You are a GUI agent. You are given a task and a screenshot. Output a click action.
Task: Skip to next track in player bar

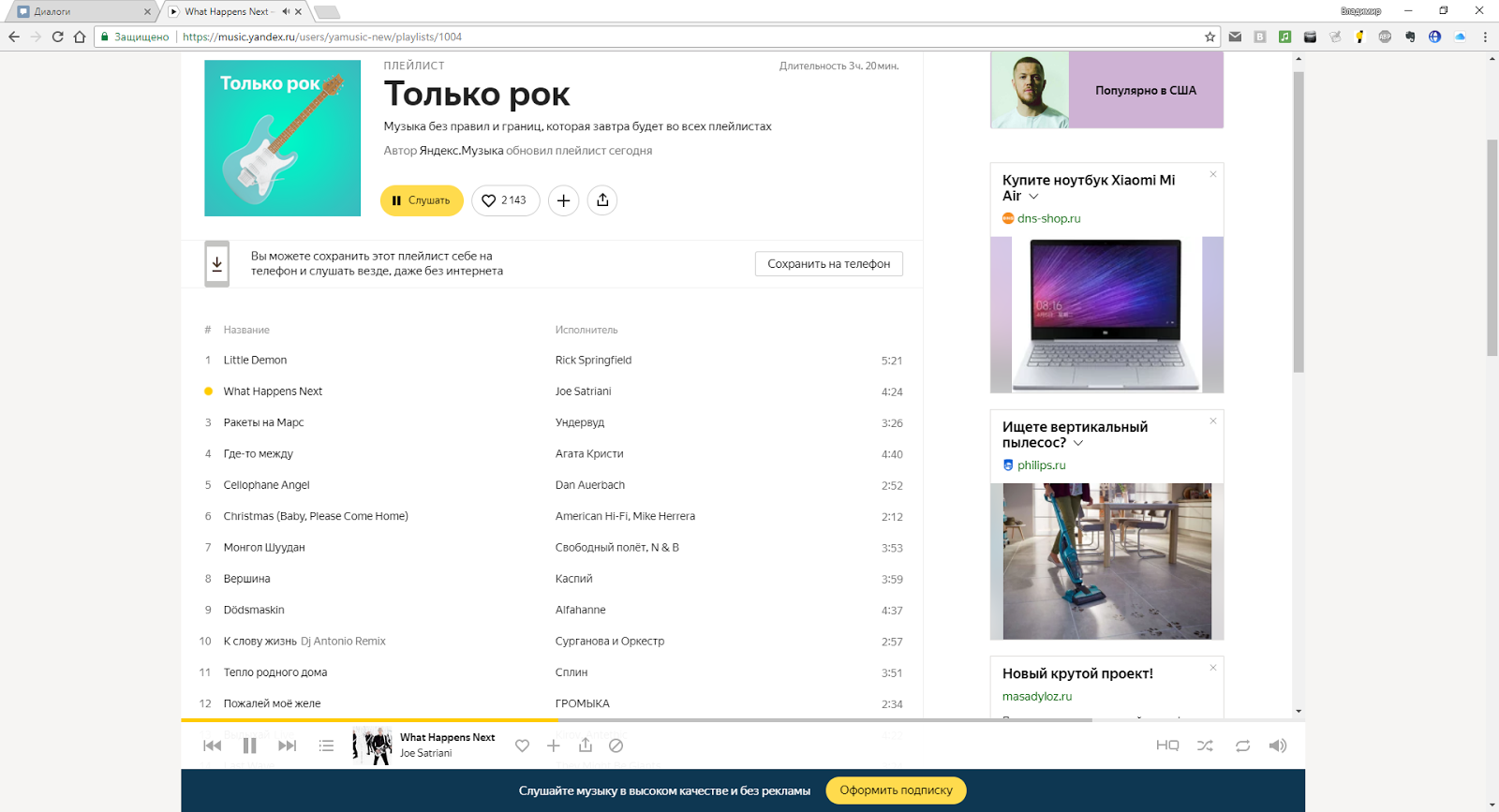[288, 746]
